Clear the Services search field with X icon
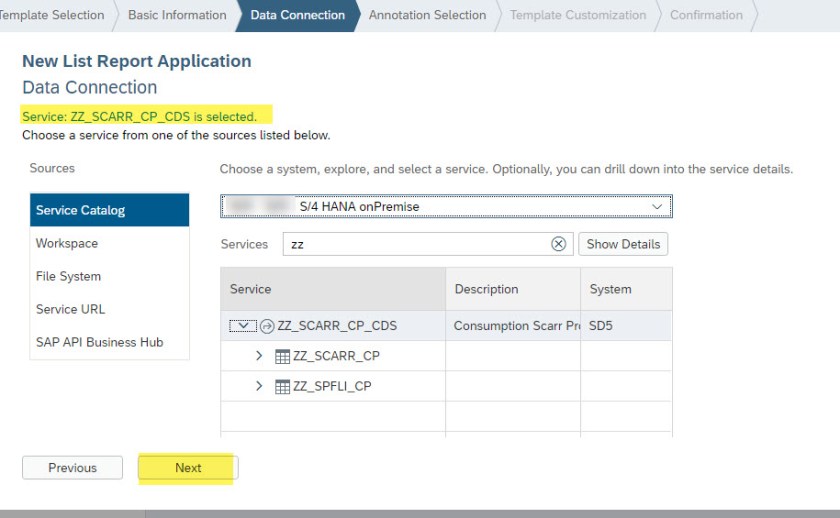 [x=558, y=244]
